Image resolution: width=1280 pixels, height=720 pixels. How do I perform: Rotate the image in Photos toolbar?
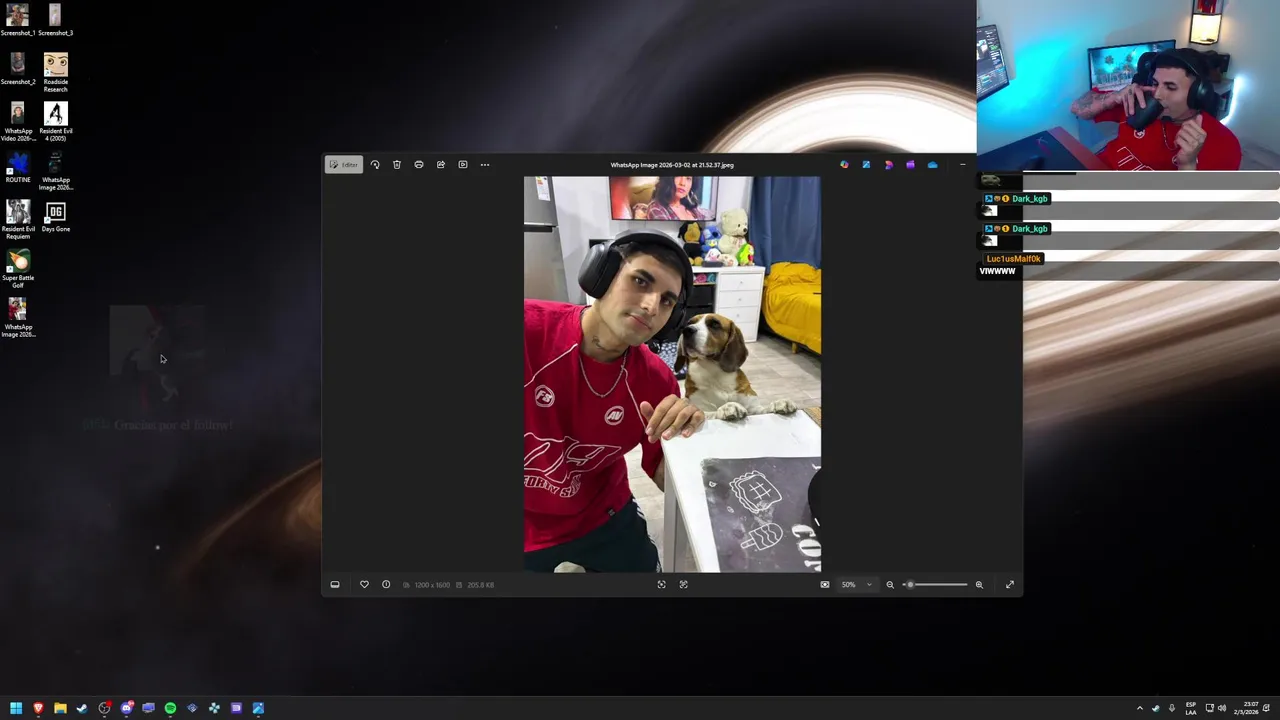[375, 165]
